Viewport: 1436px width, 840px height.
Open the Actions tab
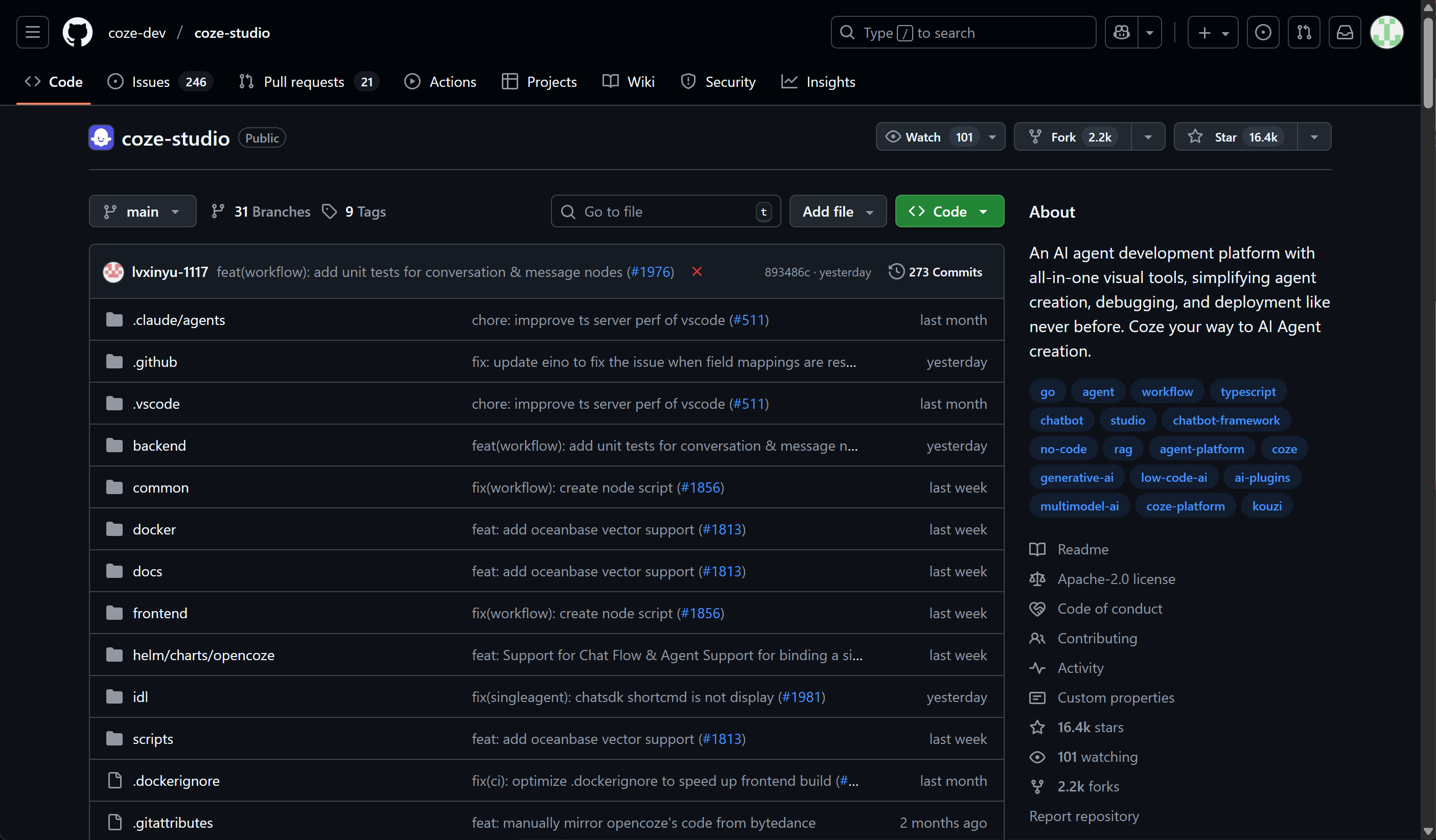440,81
